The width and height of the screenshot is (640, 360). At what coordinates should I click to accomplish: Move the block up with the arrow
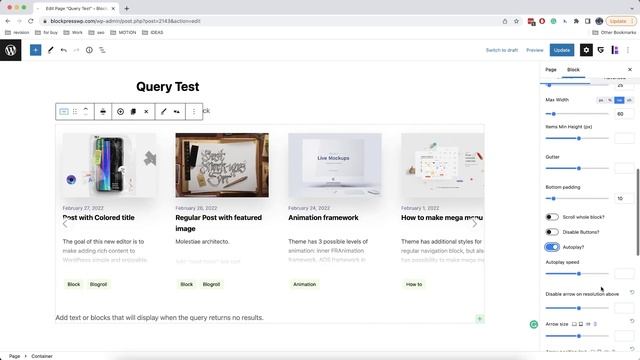click(86, 109)
